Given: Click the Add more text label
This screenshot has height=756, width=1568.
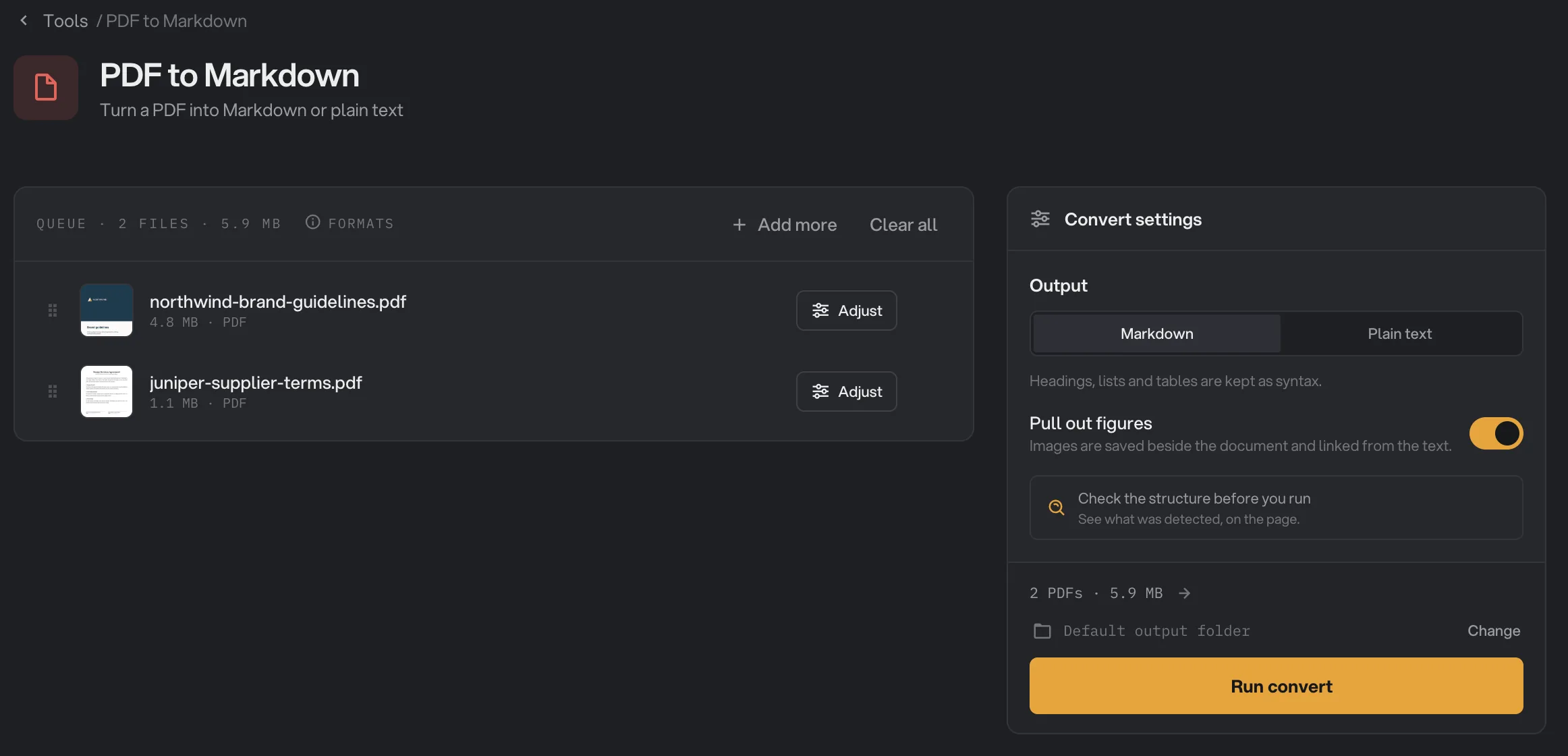Looking at the screenshot, I should coord(797,225).
